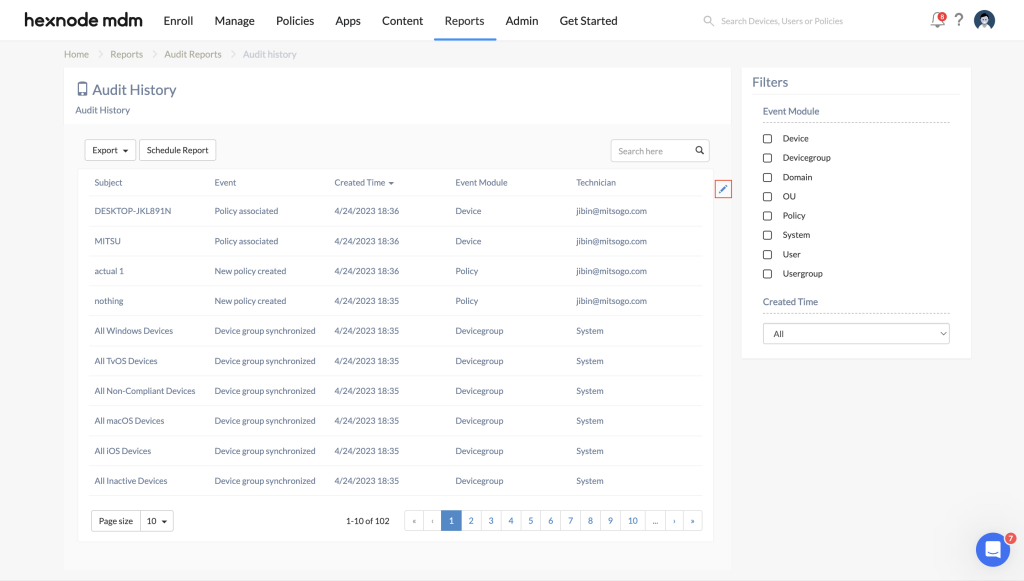
Task: Click the pencil icon to edit table columns
Action: (x=723, y=188)
